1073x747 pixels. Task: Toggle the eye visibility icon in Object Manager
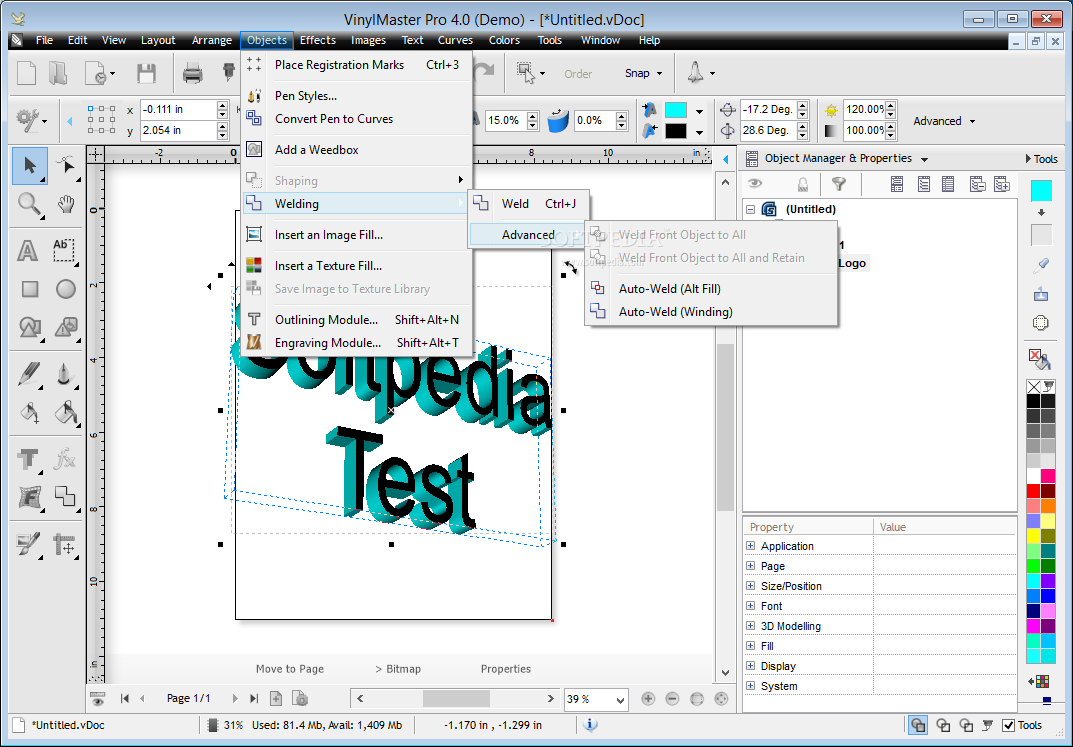tap(754, 183)
